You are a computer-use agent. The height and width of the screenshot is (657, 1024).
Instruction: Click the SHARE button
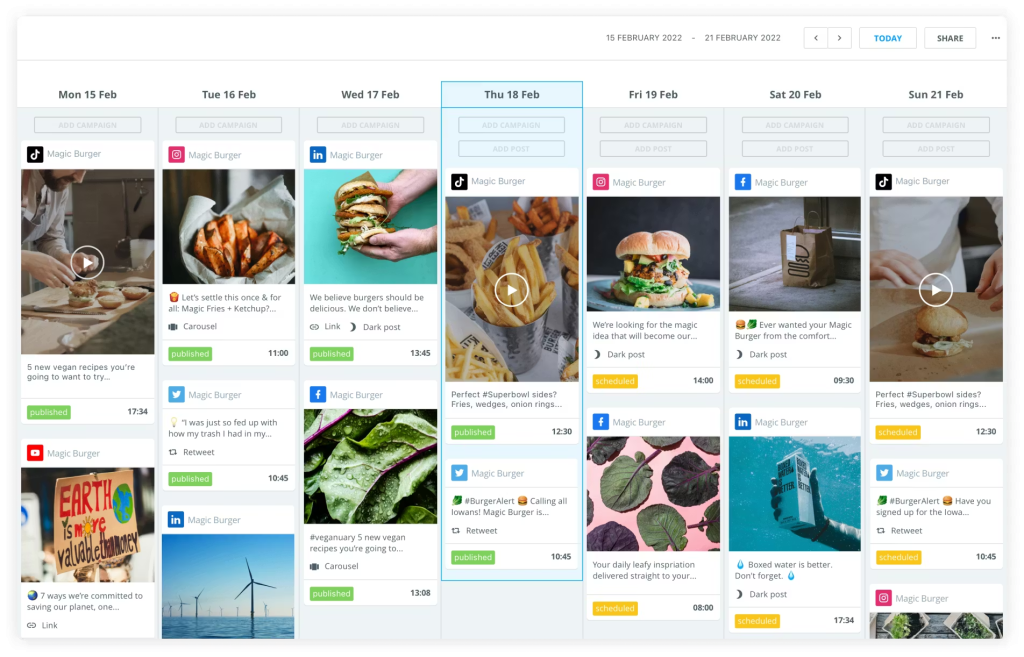[950, 38]
